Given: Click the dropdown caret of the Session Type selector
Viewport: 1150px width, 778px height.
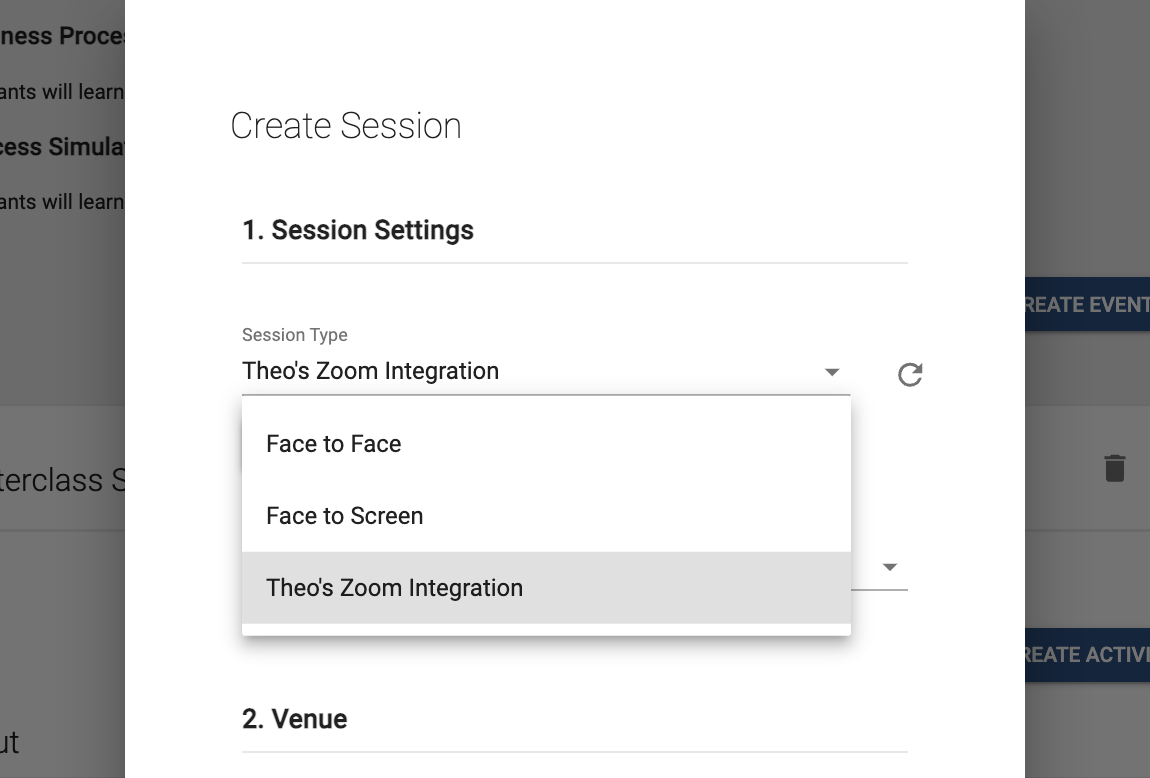Looking at the screenshot, I should point(832,371).
